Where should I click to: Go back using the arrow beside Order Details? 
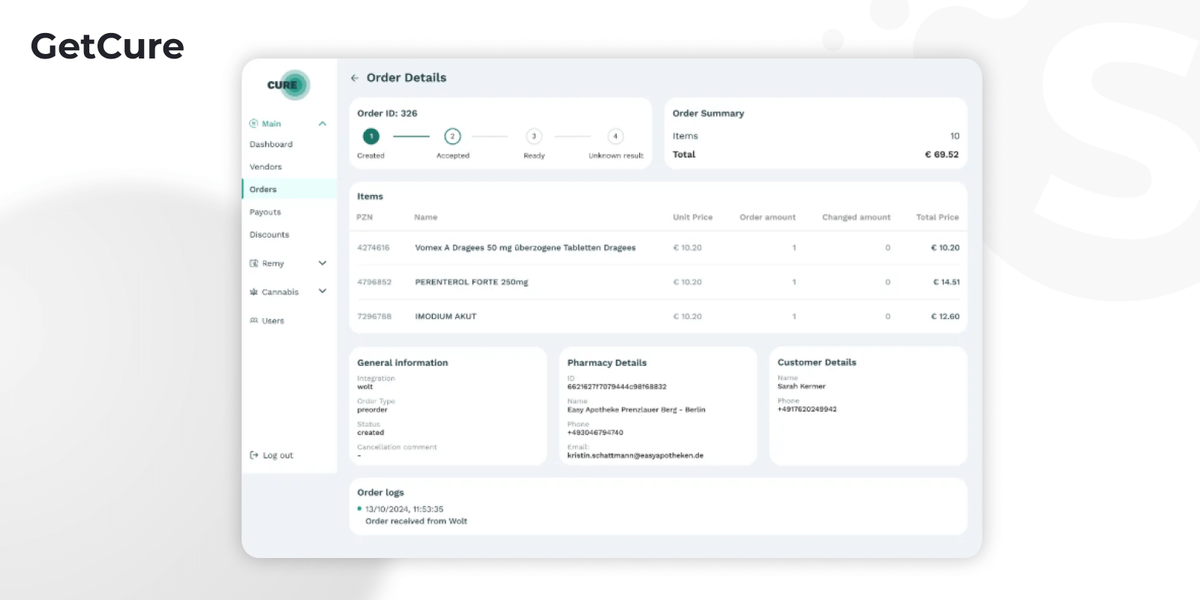pos(355,78)
